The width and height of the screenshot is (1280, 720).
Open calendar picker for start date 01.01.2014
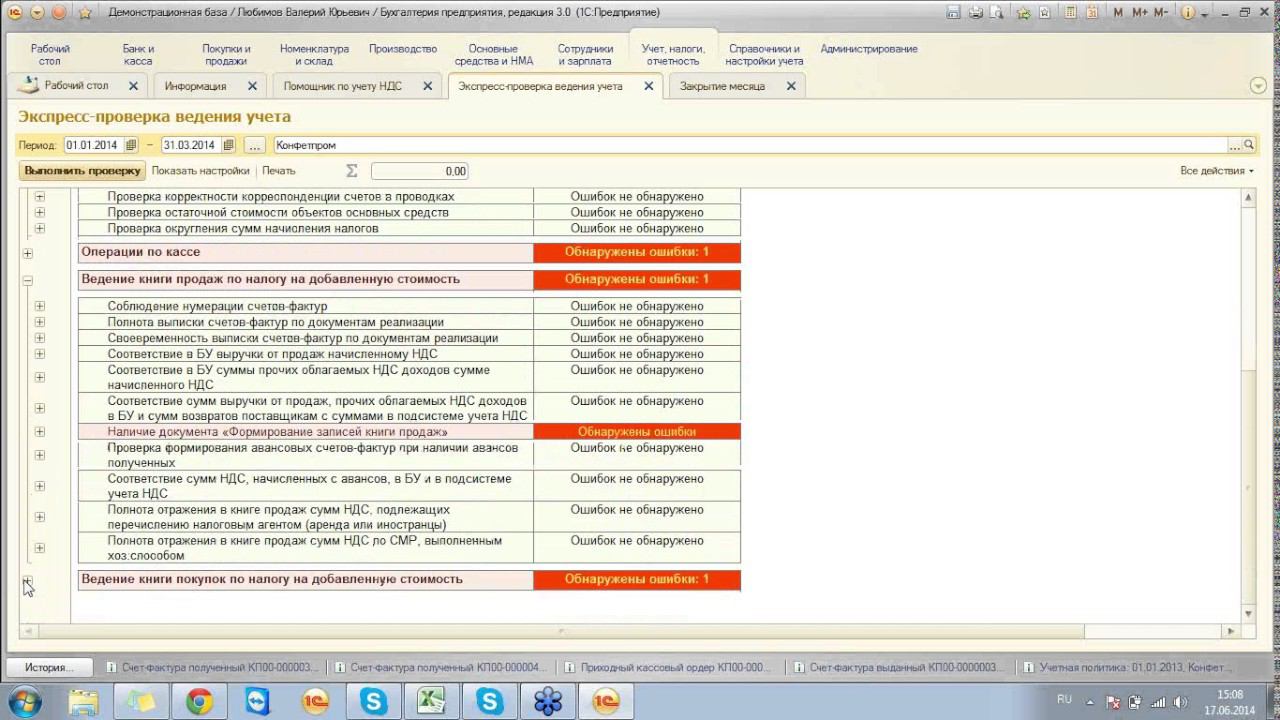[129, 145]
